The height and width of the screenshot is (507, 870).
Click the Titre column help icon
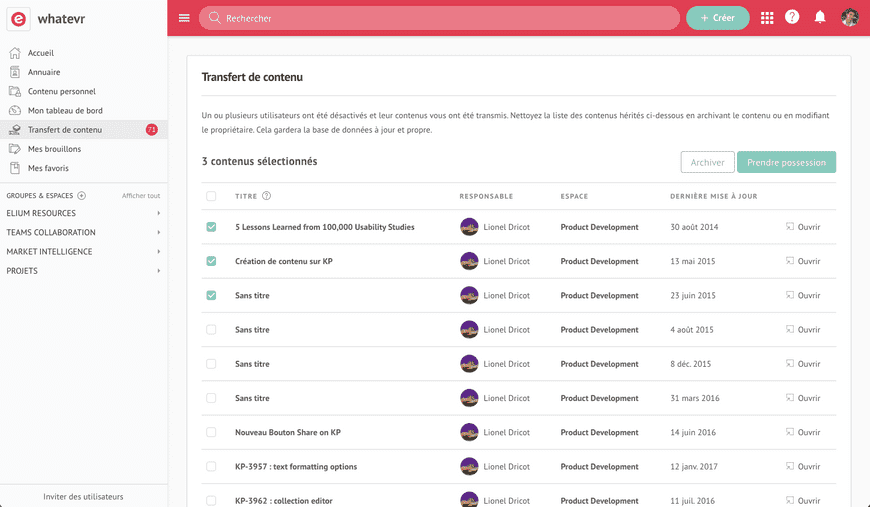(266, 196)
